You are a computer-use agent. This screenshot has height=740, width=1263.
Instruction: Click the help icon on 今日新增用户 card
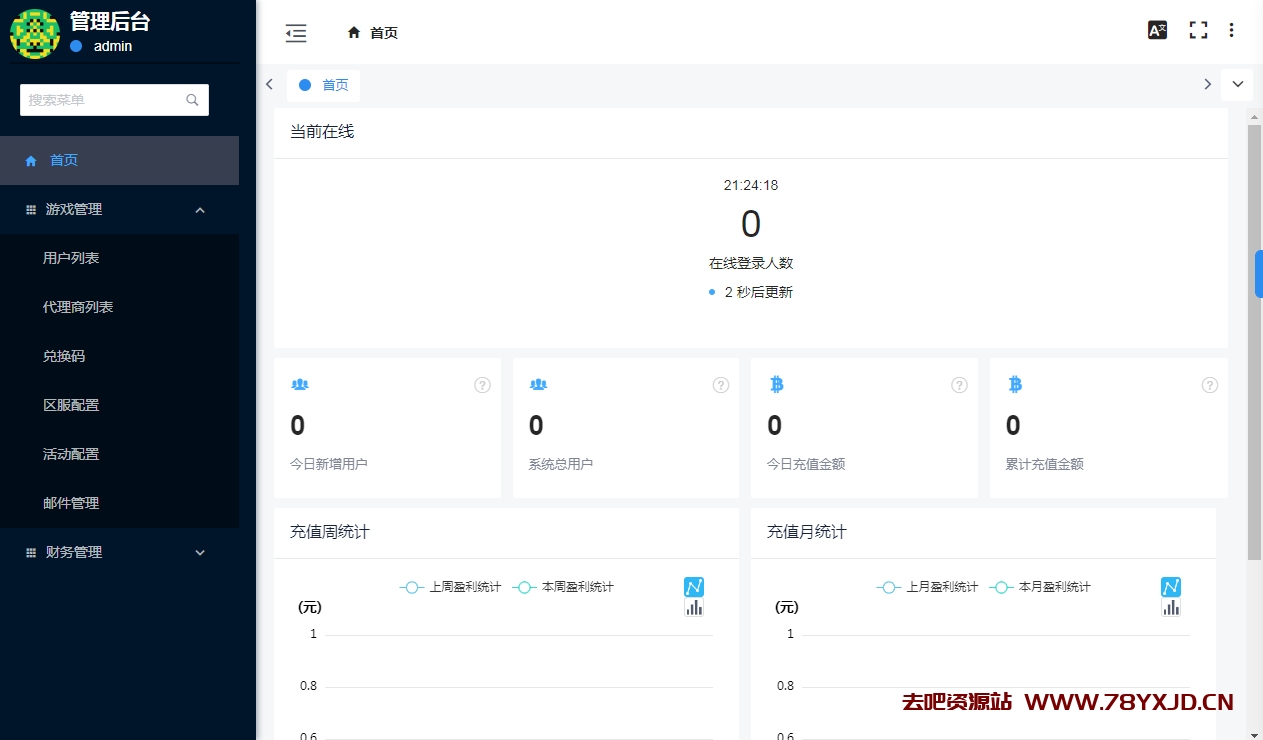482,385
